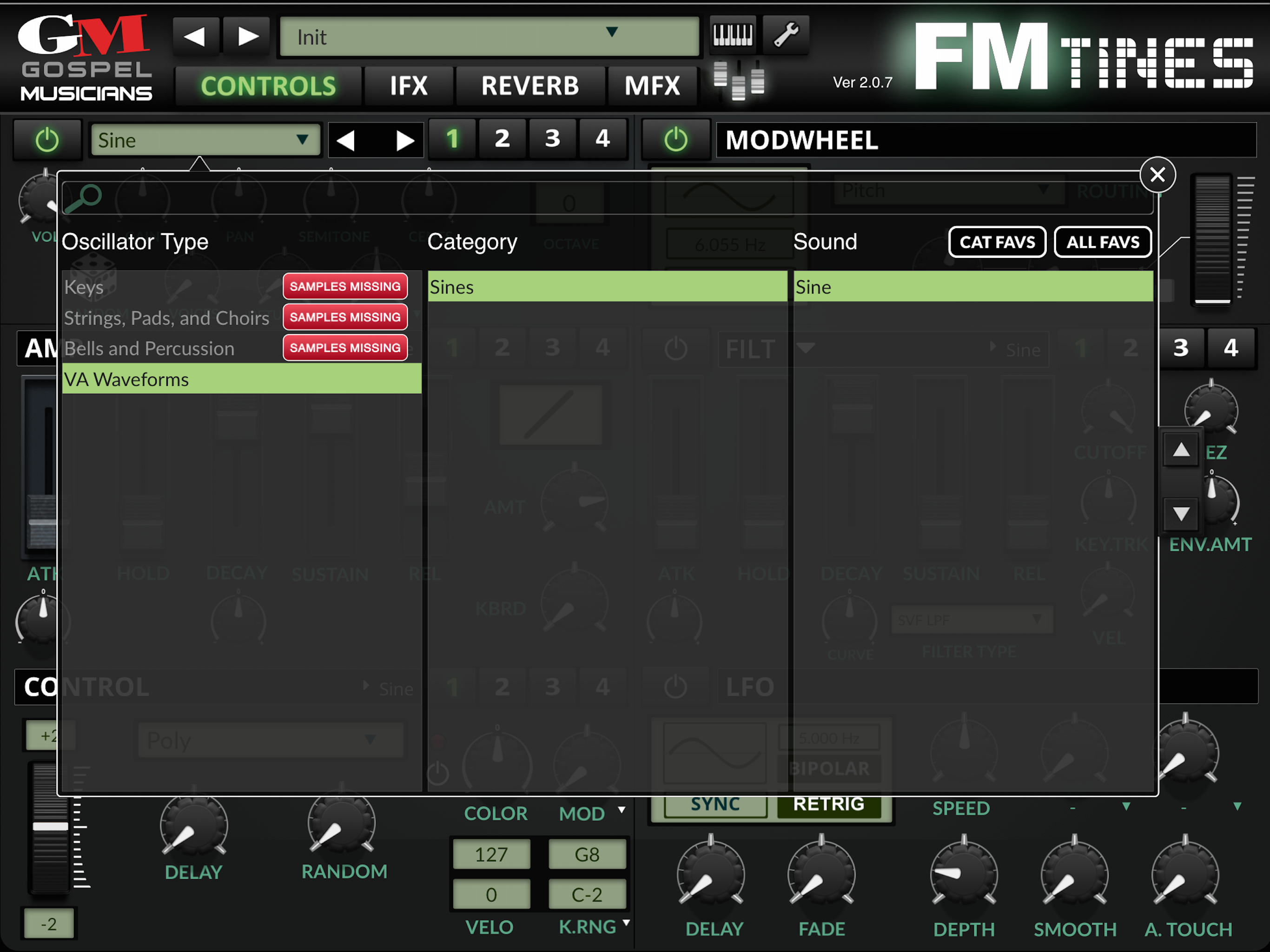
Task: Turn the A. TOUCH knob
Action: pos(1185,875)
